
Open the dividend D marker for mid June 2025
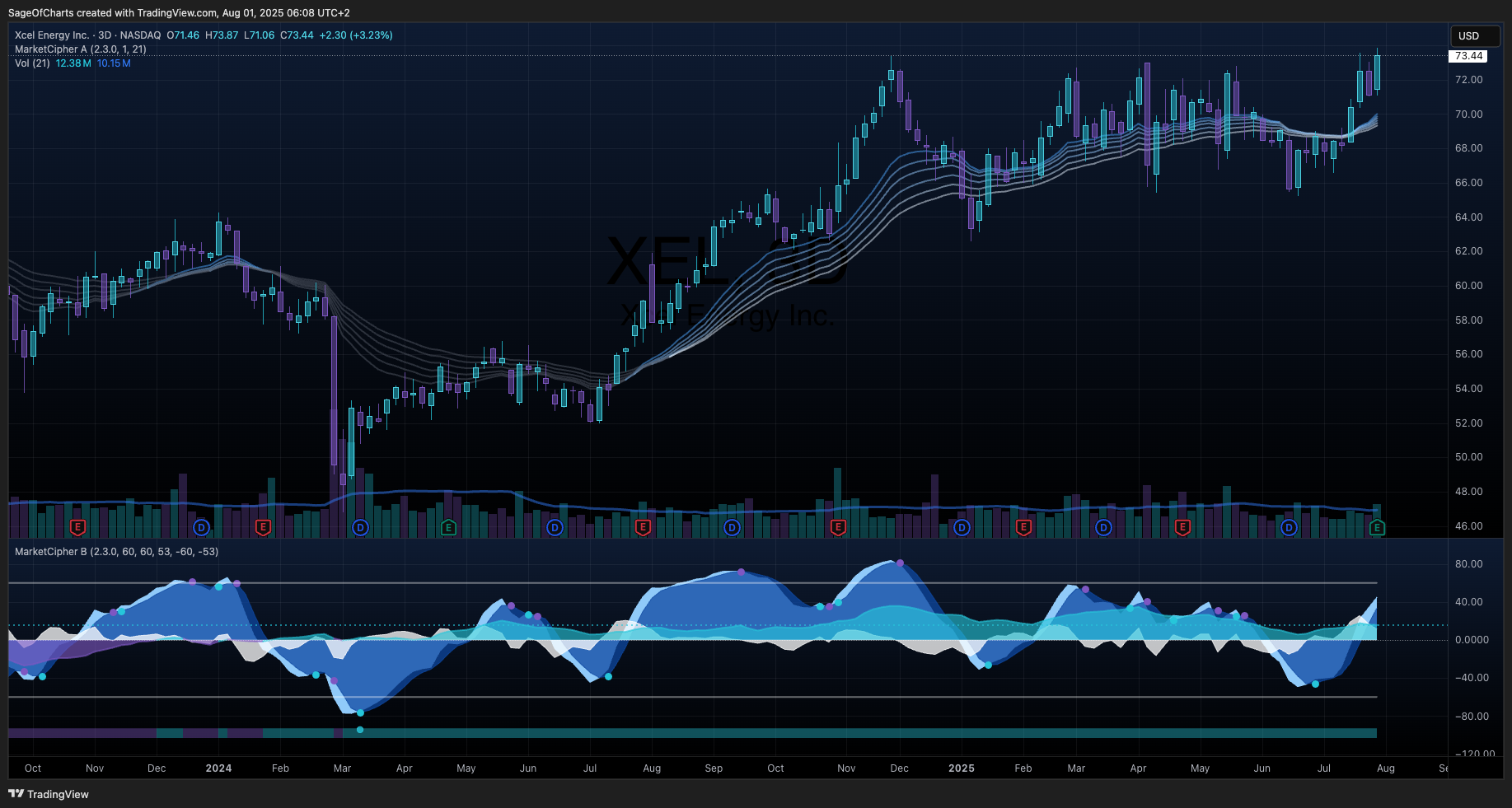[1289, 527]
